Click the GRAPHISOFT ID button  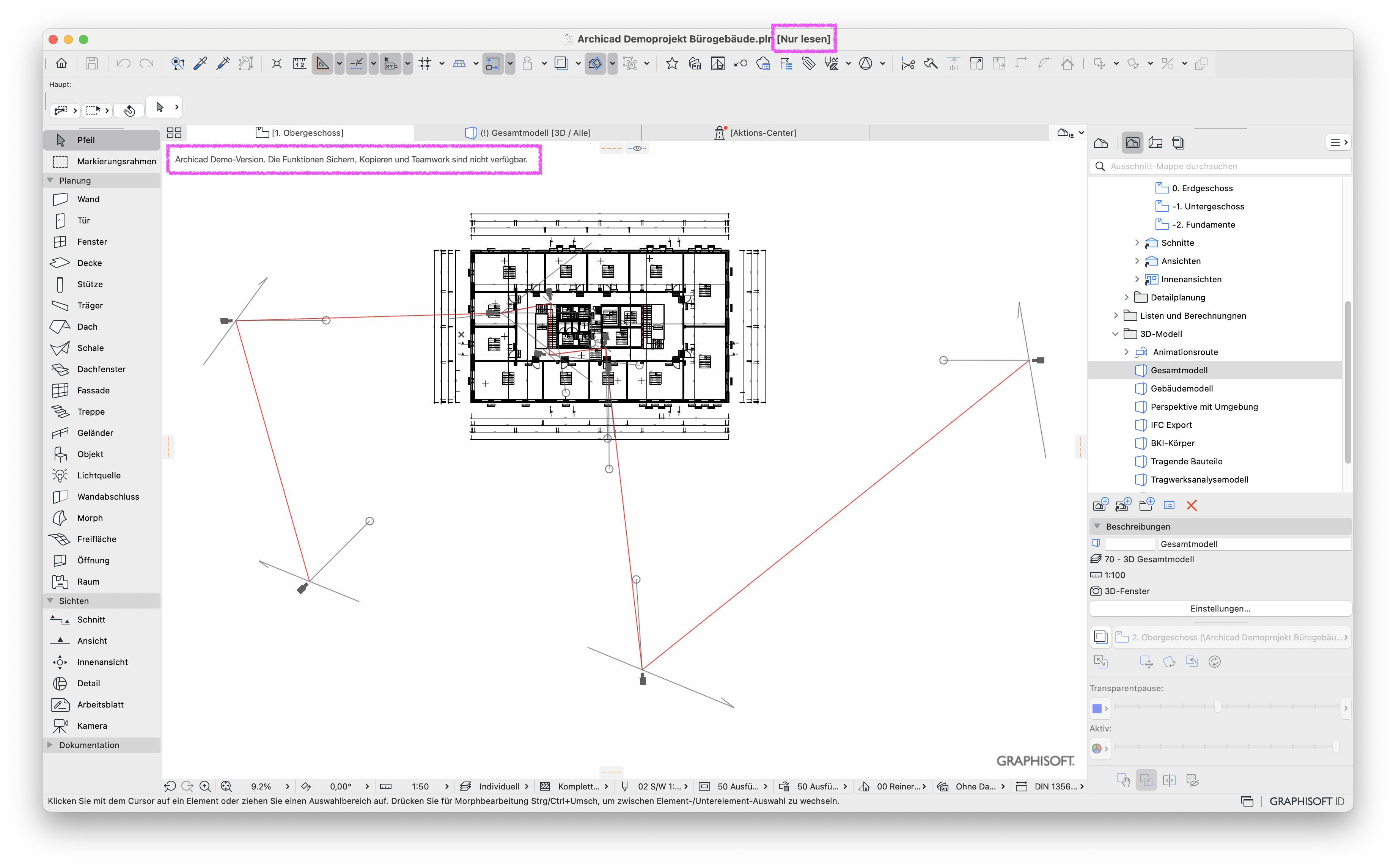click(1306, 801)
